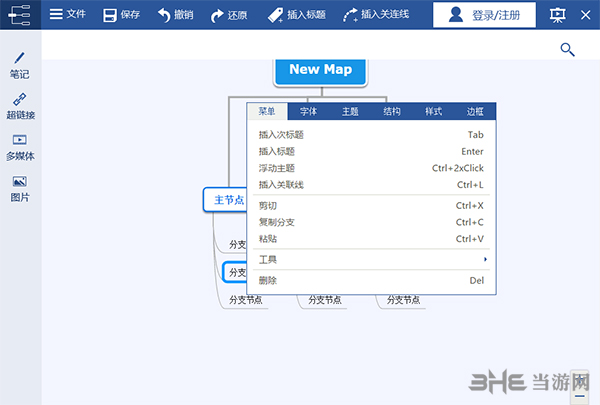Select the middle 分支节点 branch
This screenshot has height=405, width=600.
[325, 300]
